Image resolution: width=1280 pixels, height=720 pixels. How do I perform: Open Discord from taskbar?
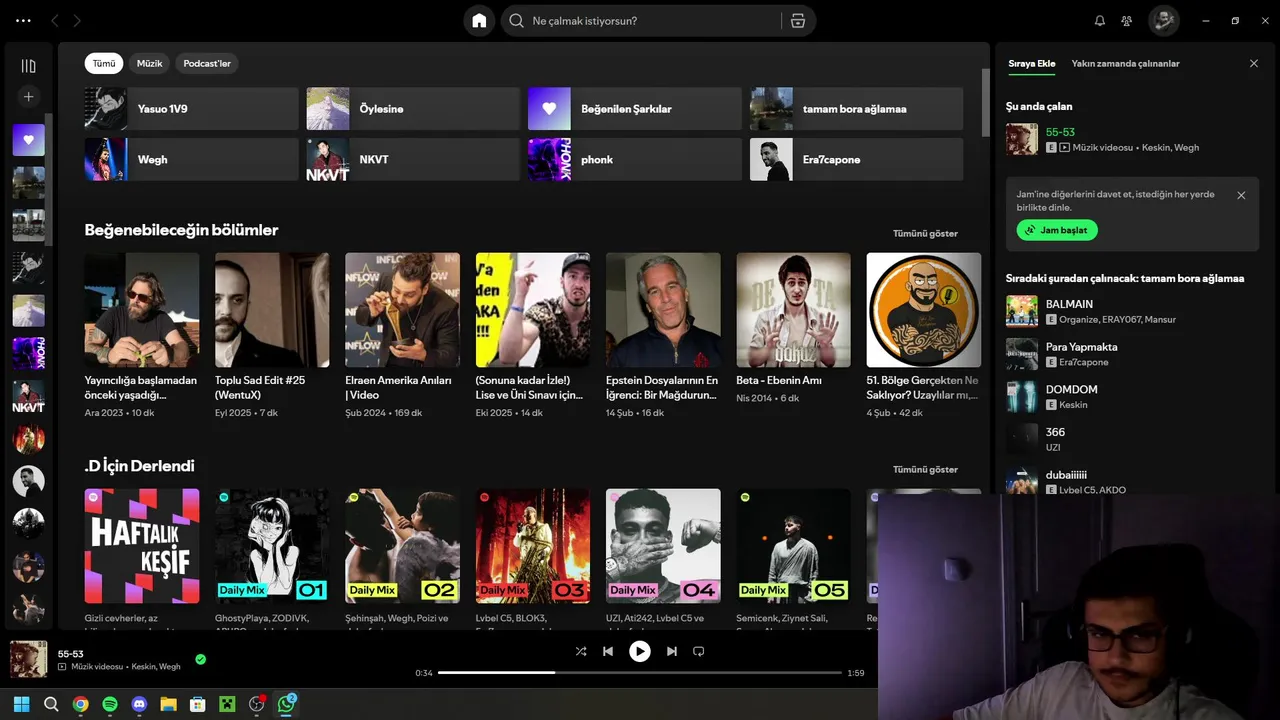139,704
